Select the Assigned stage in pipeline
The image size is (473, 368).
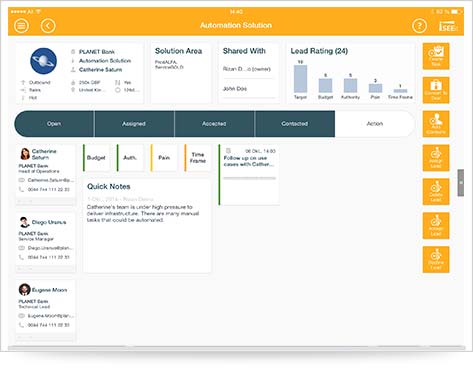click(x=134, y=124)
